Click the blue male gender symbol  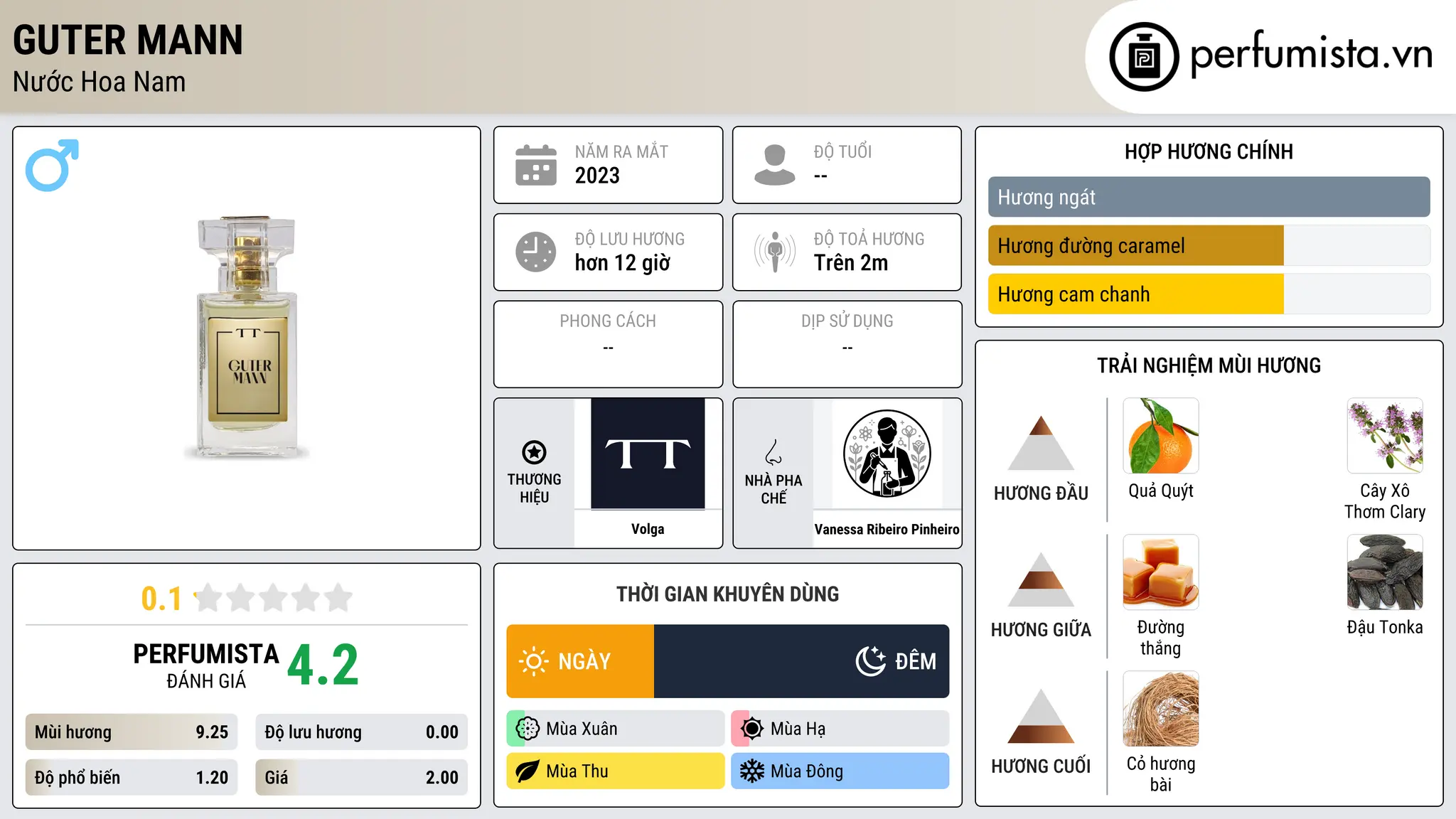pos(52,165)
